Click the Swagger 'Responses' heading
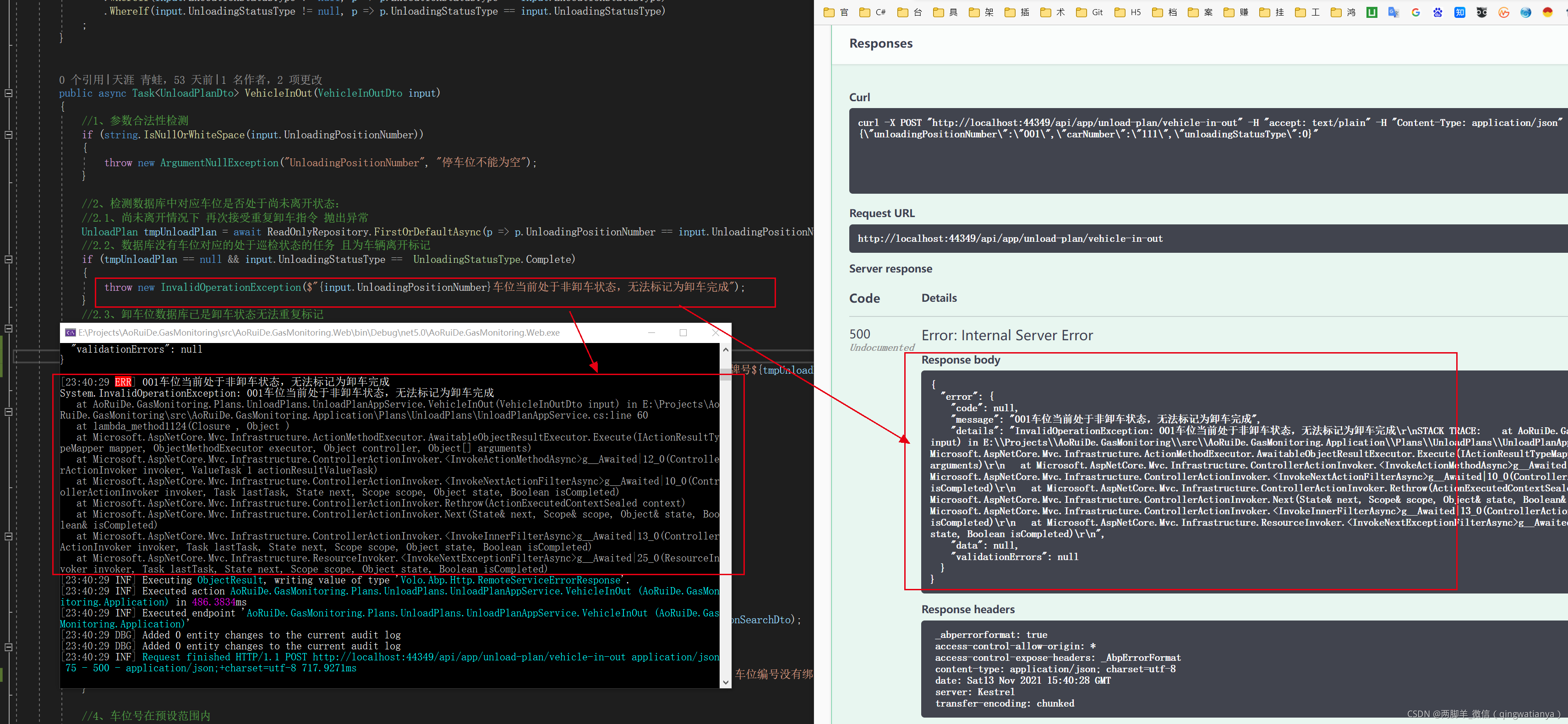The height and width of the screenshot is (724, 1568). 881,43
